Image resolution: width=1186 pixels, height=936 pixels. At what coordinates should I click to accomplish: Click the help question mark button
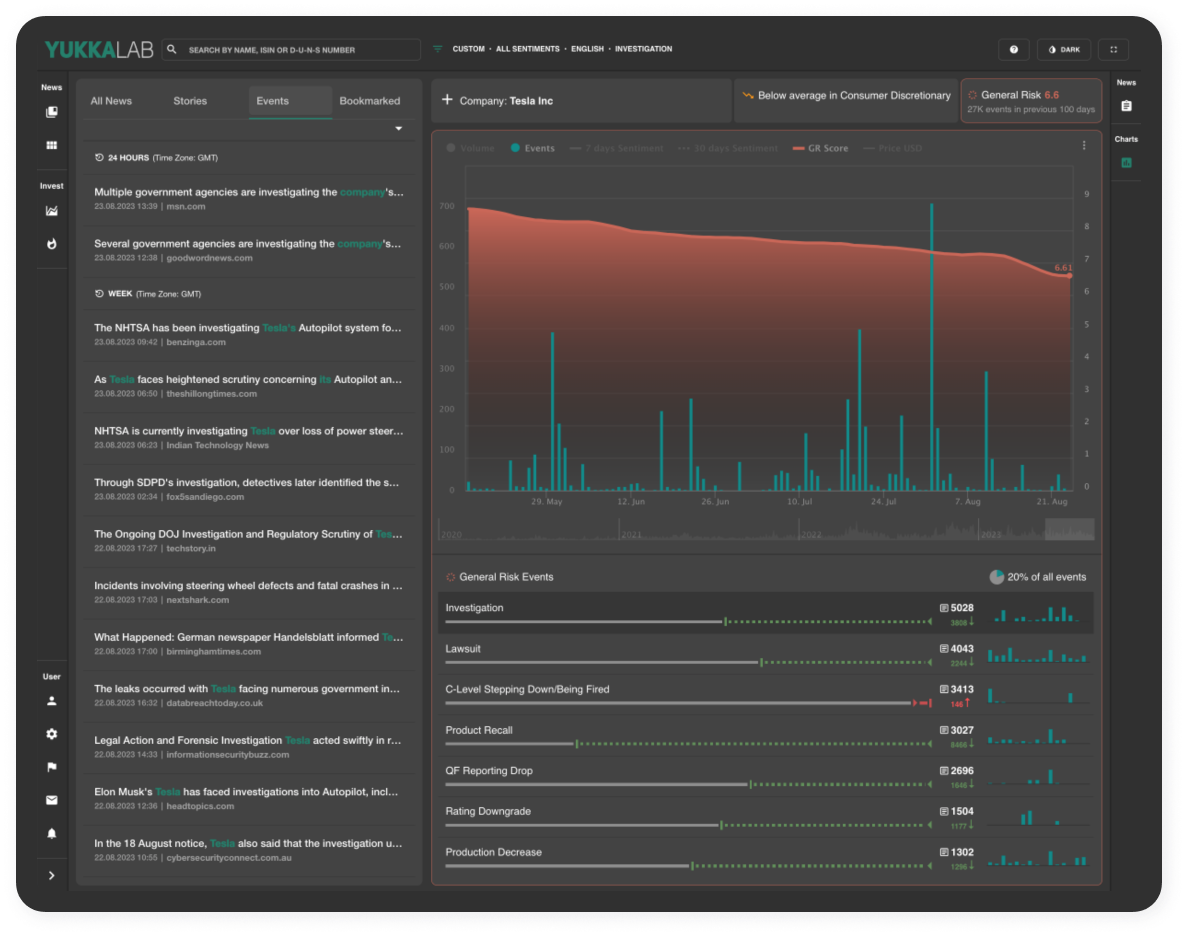[1014, 49]
